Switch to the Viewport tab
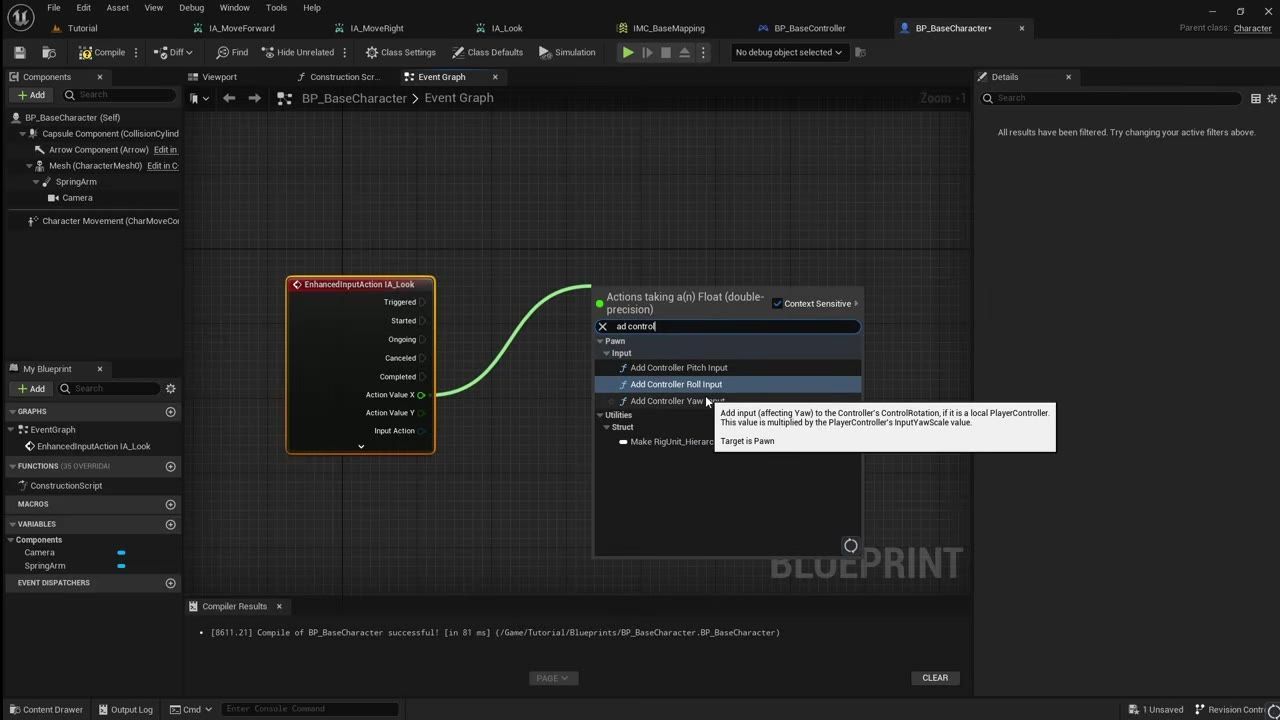1280x720 pixels. pos(219,77)
